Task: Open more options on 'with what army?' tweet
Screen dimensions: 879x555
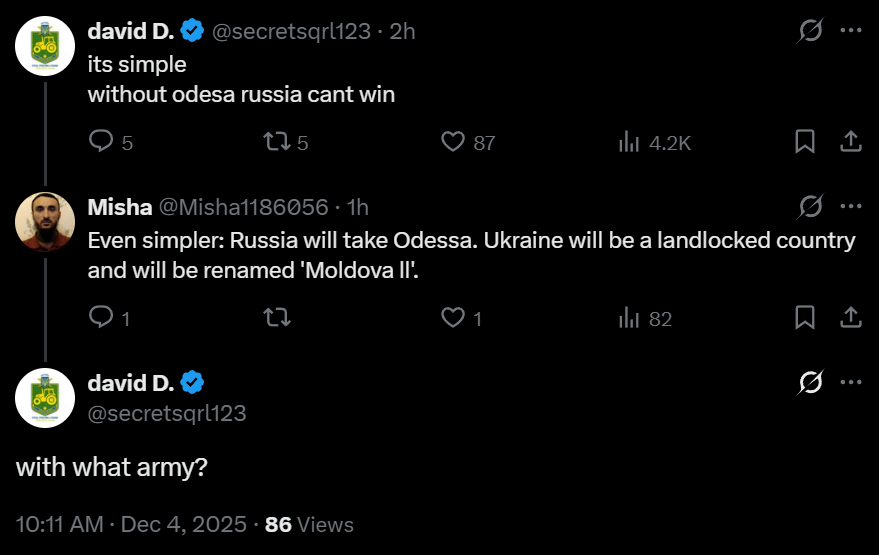Action: tap(851, 382)
